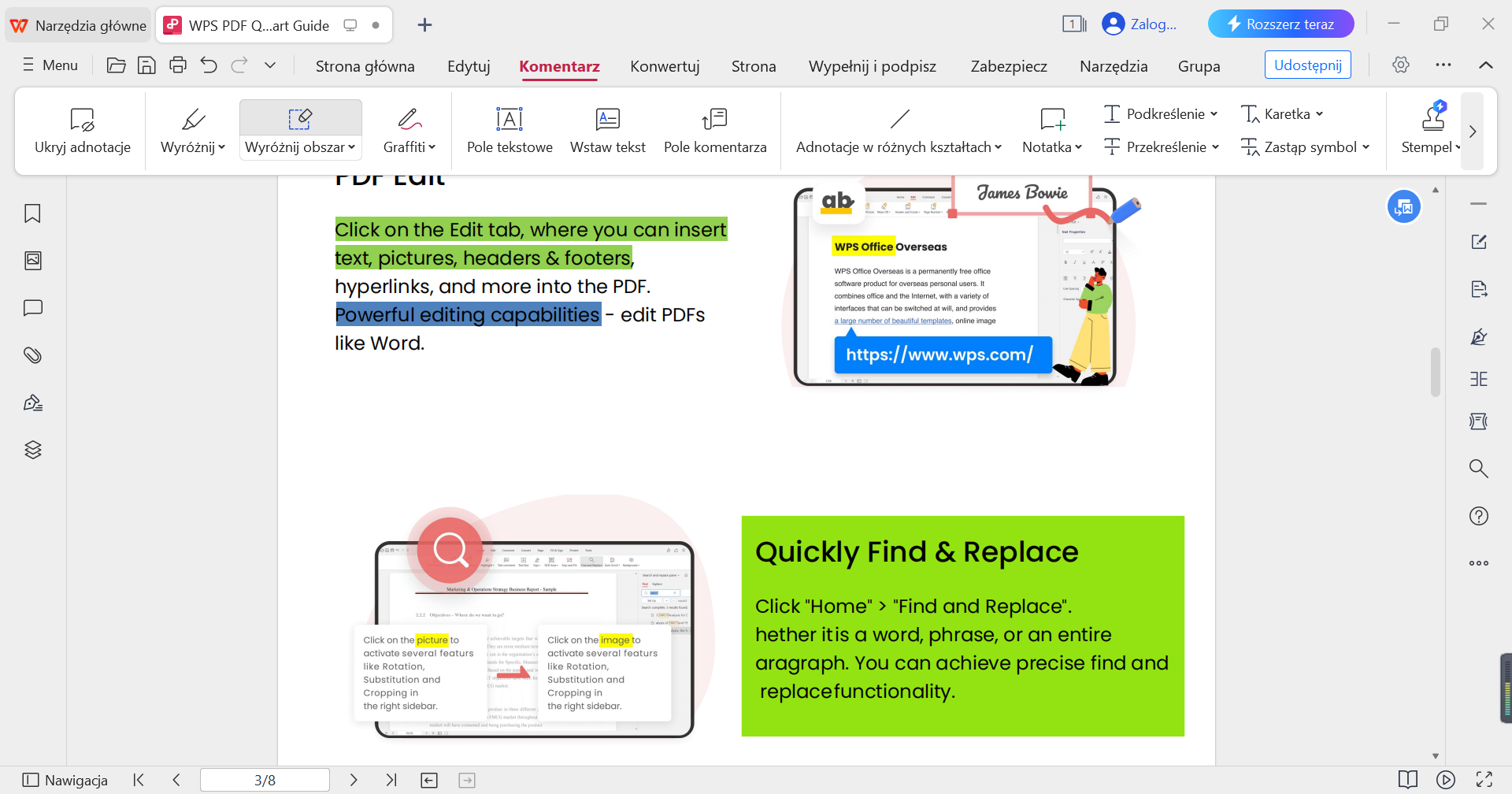Viewport: 1512px width, 794px height.
Task: Open help question mark icon
Action: [1479, 516]
